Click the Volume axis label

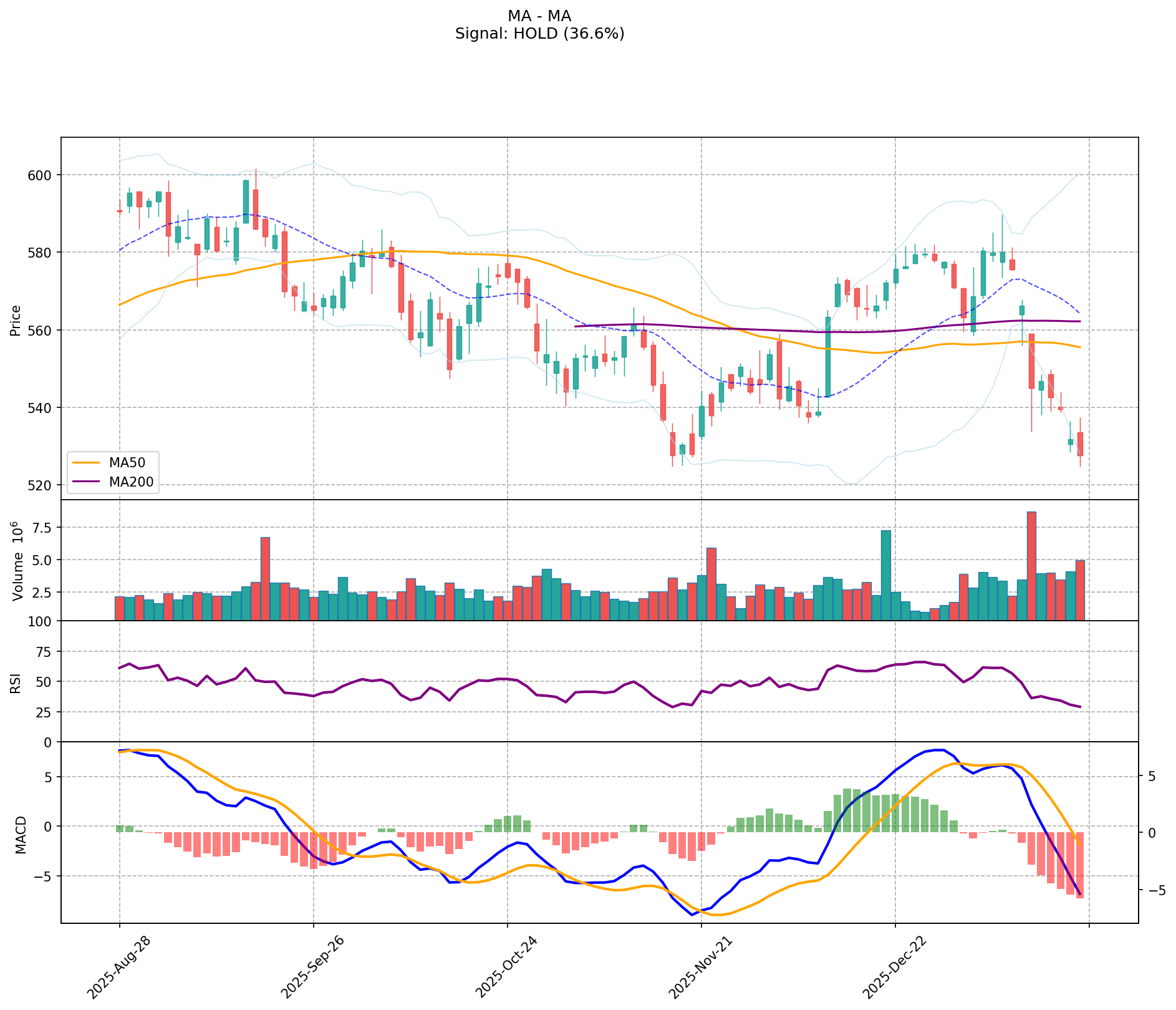click(17, 560)
